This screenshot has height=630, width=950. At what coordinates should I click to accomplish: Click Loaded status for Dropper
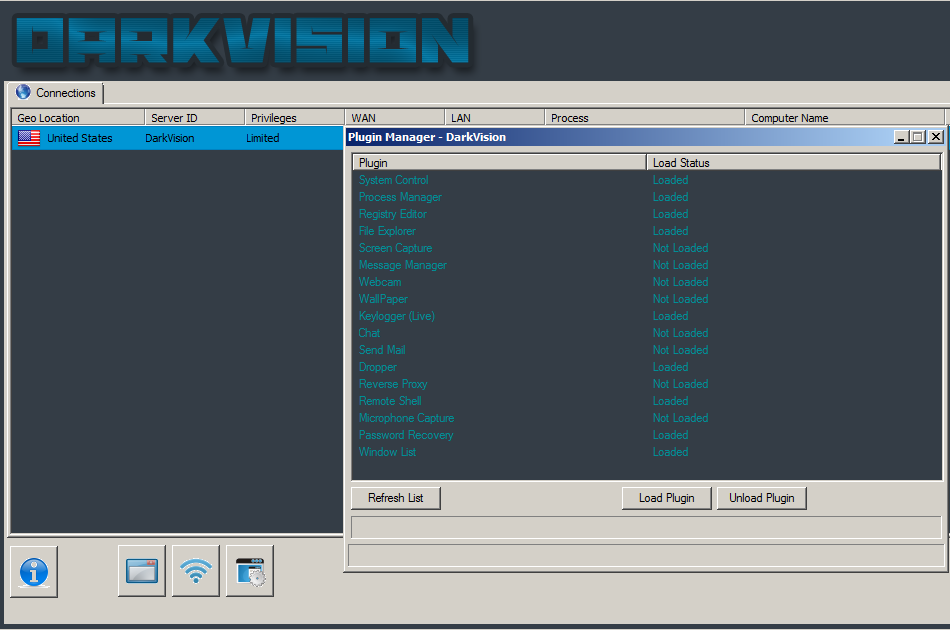tap(670, 367)
